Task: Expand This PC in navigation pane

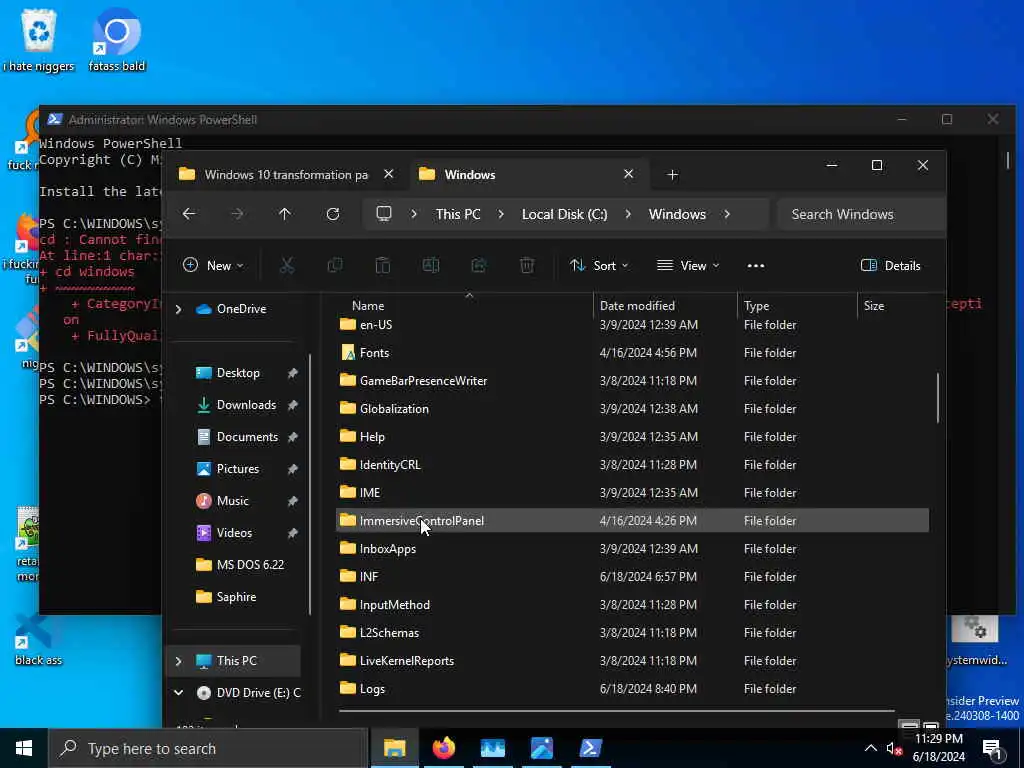Action: (x=178, y=661)
